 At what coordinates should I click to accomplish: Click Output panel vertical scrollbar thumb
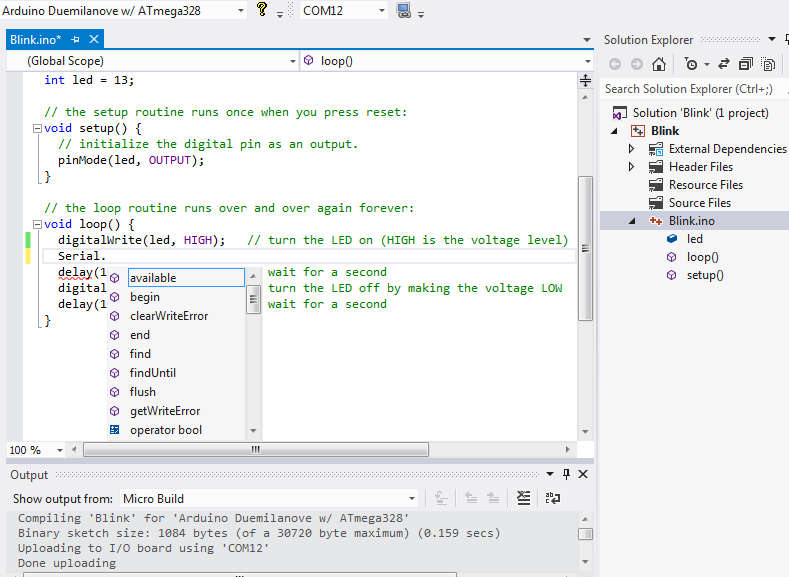click(x=585, y=534)
